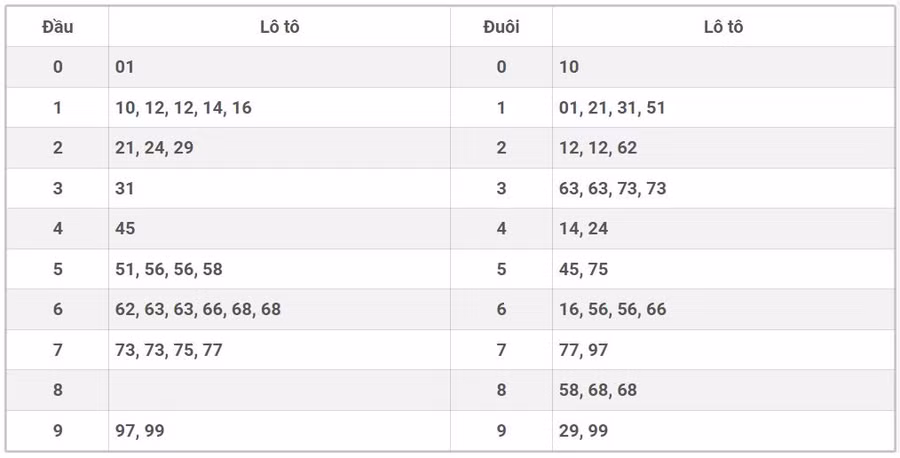The height and width of the screenshot is (458, 900).
Task: Click the cell with 29, 99
Action: point(584,430)
